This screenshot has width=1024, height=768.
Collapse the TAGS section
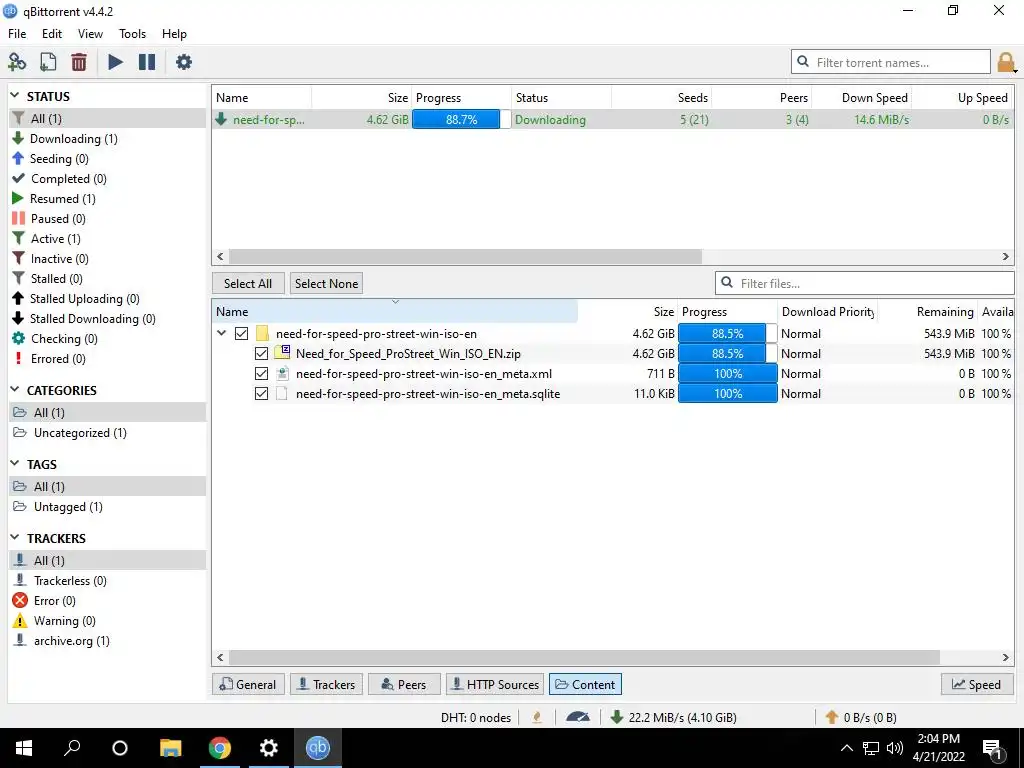click(15, 464)
